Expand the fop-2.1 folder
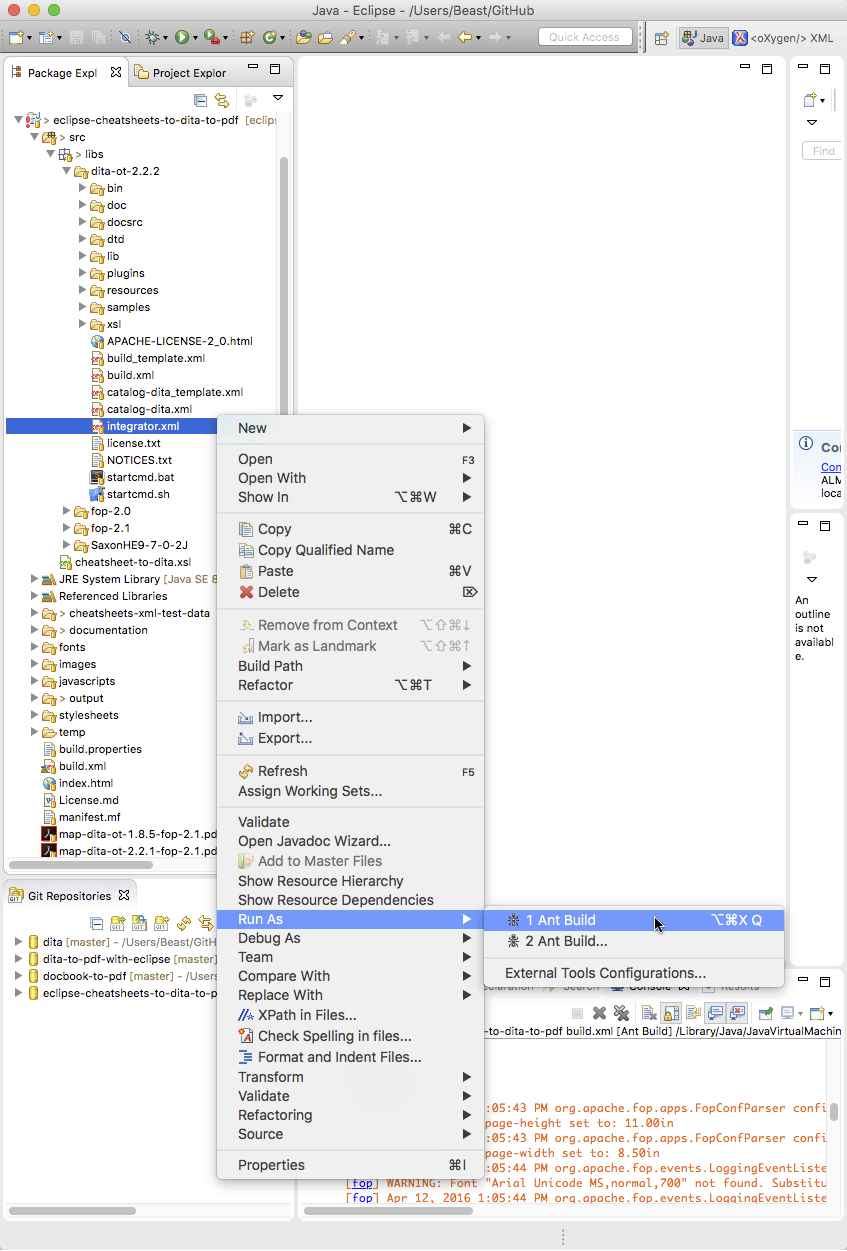The height and width of the screenshot is (1251, 847). coord(66,528)
